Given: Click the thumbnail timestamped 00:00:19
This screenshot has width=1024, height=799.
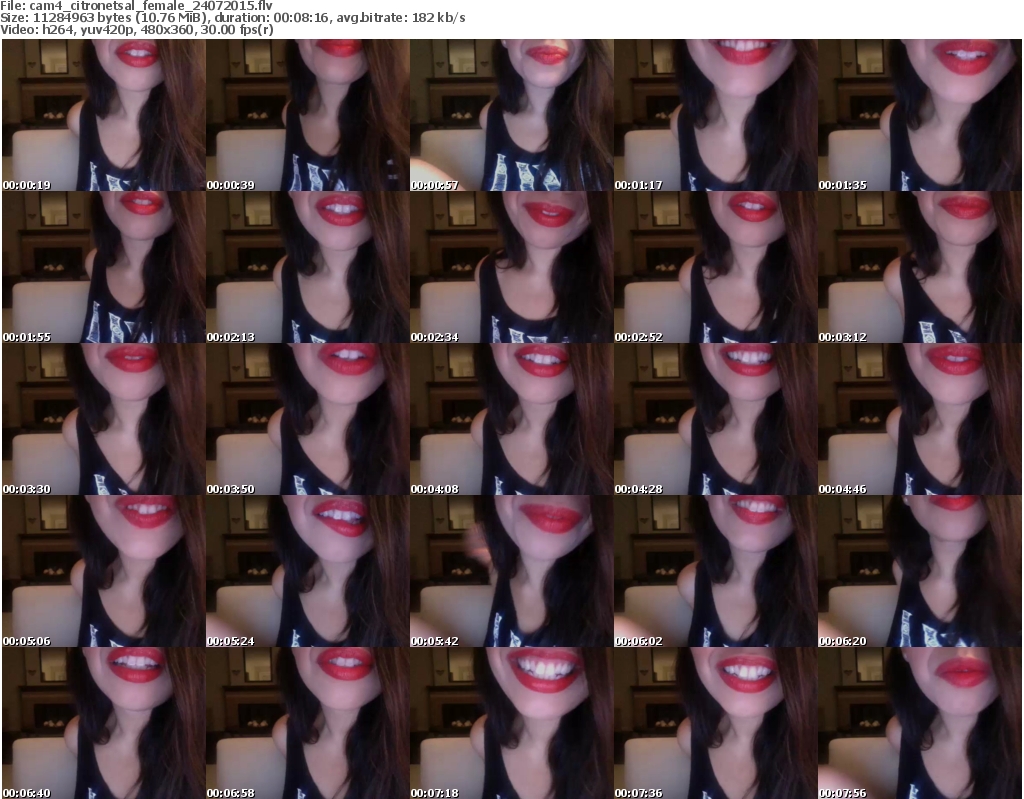Looking at the screenshot, I should pos(103,115).
